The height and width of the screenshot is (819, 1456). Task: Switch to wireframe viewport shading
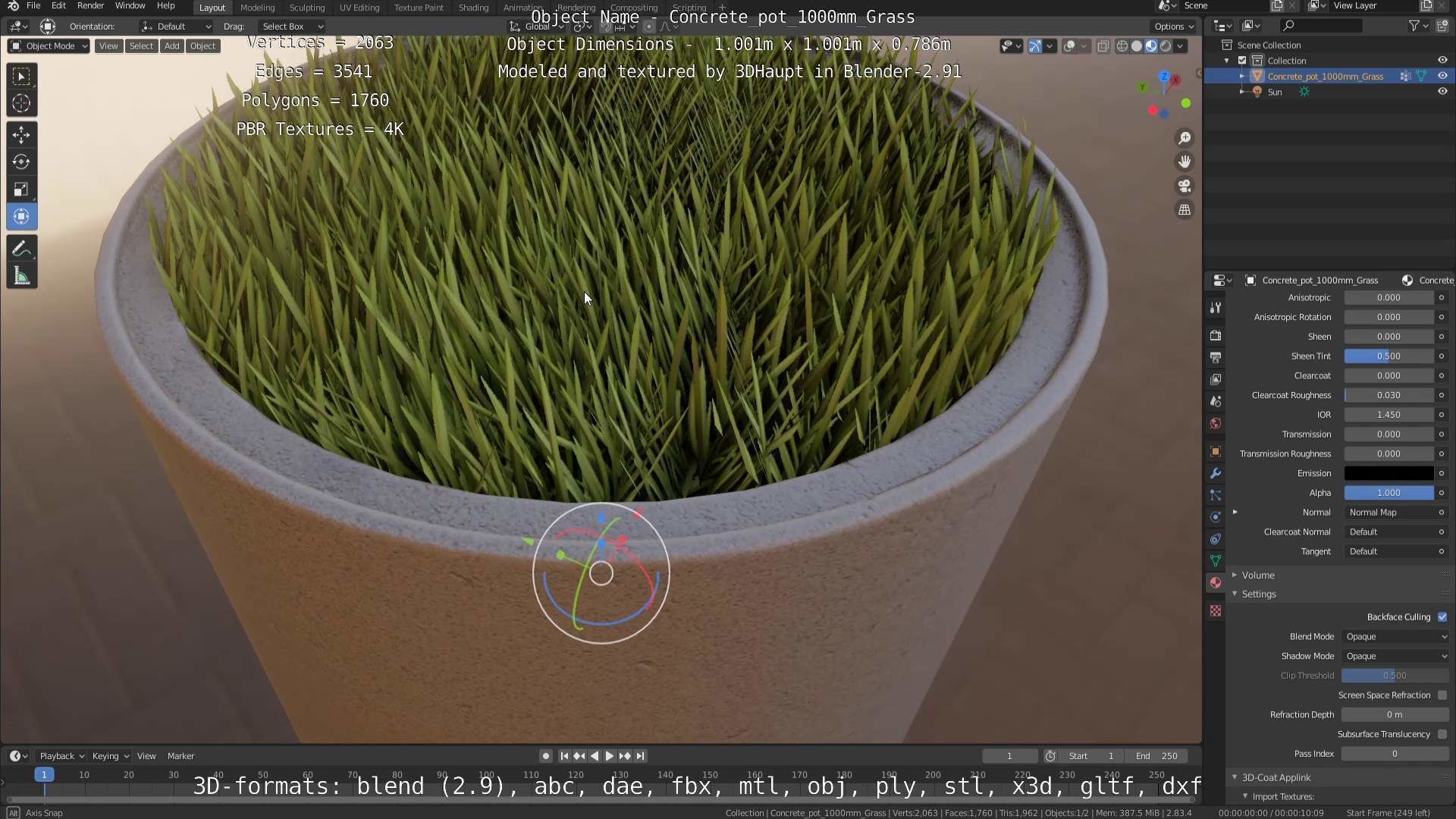1122,46
